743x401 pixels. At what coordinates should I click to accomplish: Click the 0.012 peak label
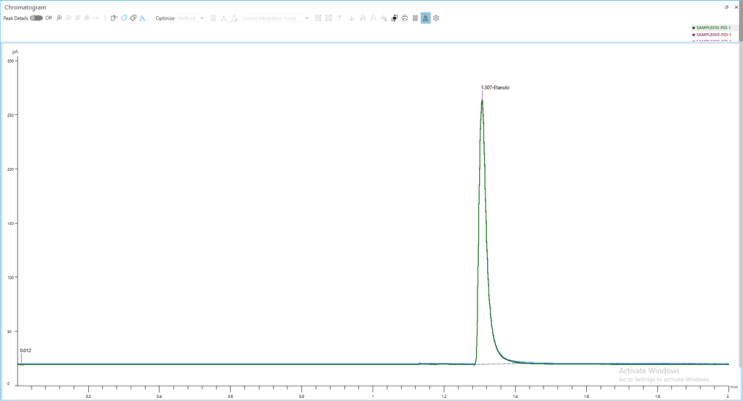click(26, 350)
